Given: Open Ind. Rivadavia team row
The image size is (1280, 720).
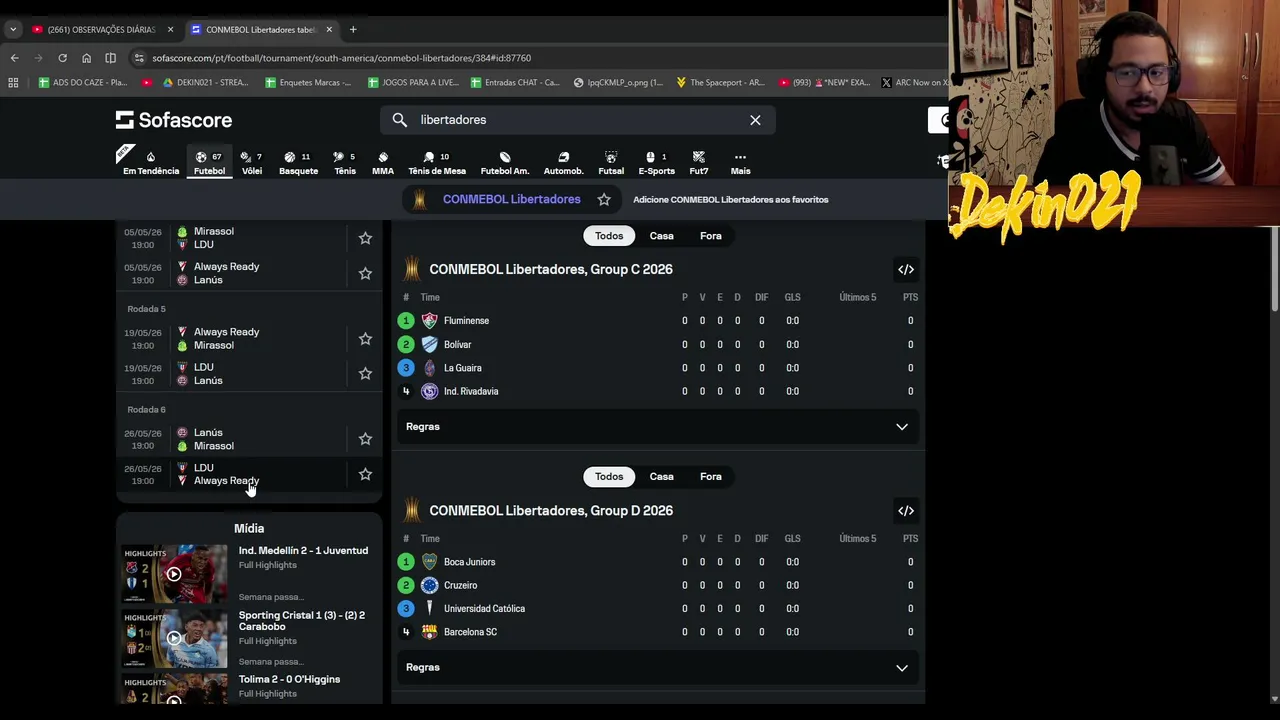Looking at the screenshot, I should click(657, 391).
